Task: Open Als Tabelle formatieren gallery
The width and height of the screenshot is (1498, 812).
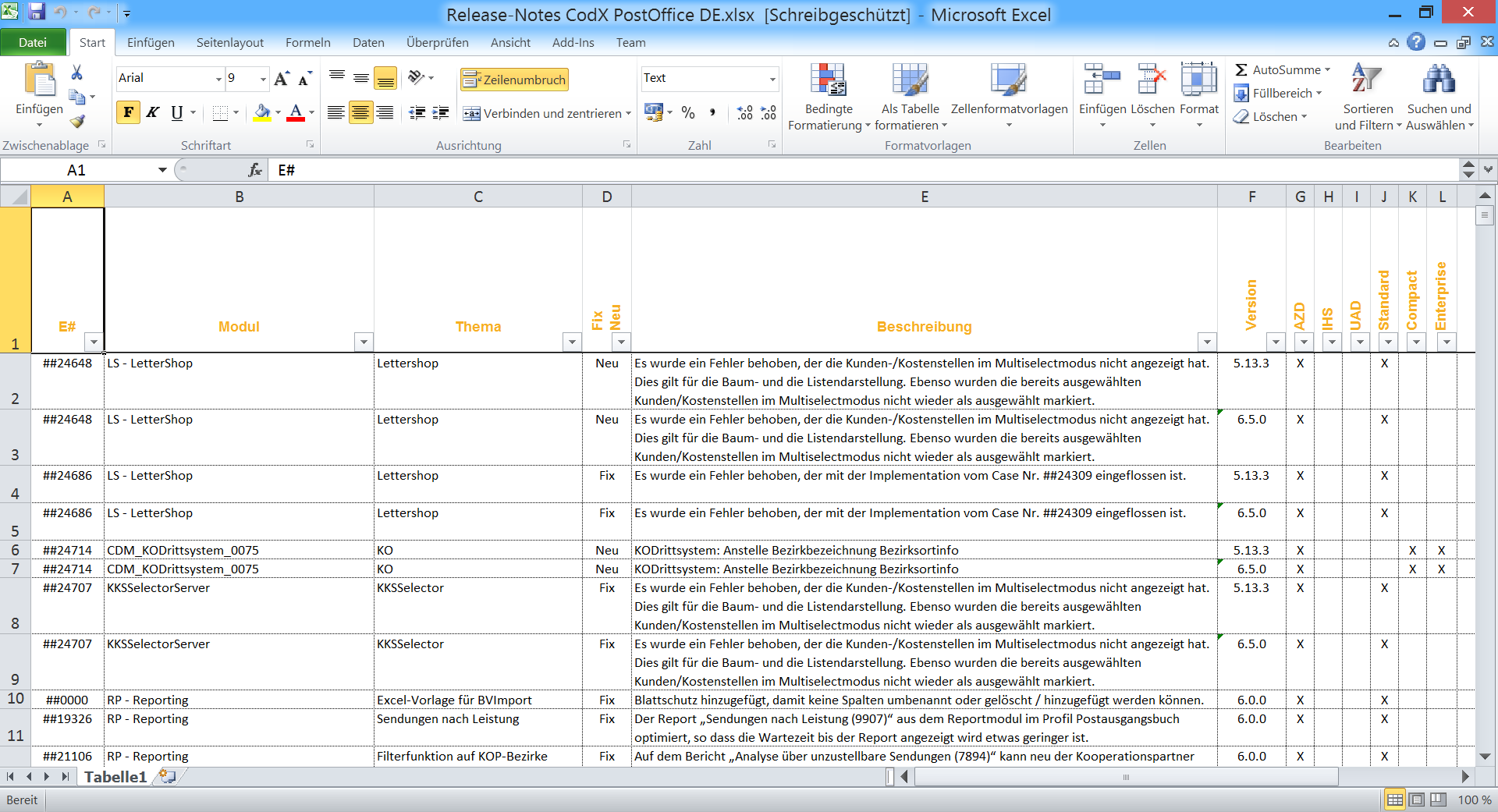Action: point(911,98)
